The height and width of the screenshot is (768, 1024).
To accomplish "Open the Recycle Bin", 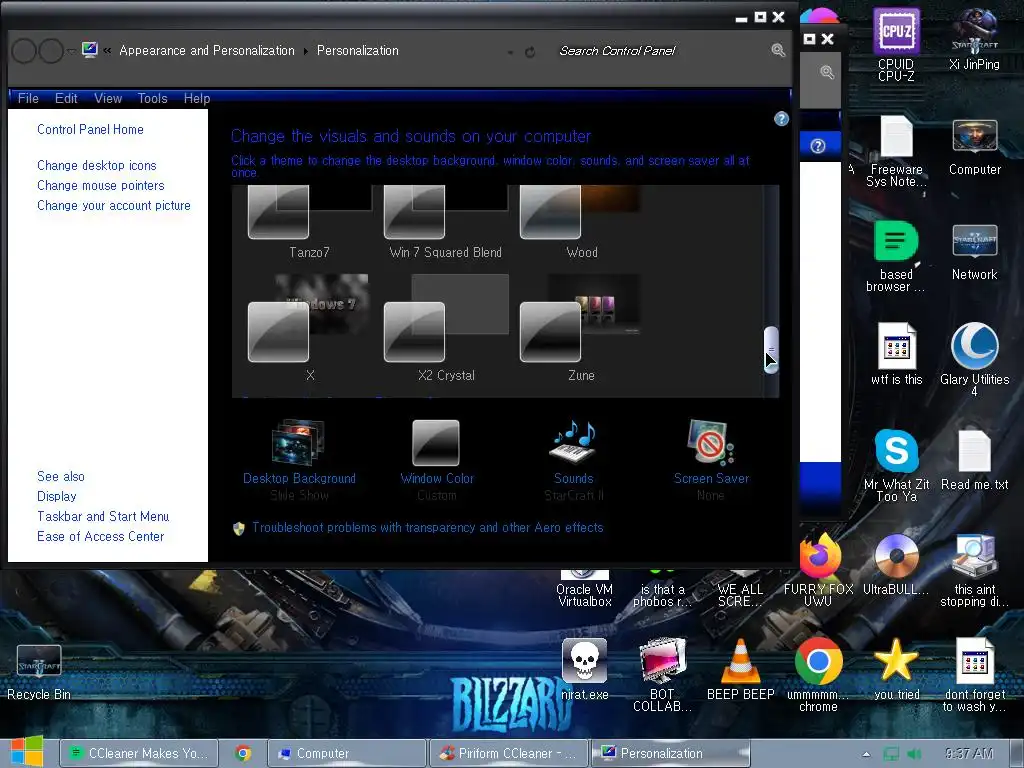I will 39,671.
